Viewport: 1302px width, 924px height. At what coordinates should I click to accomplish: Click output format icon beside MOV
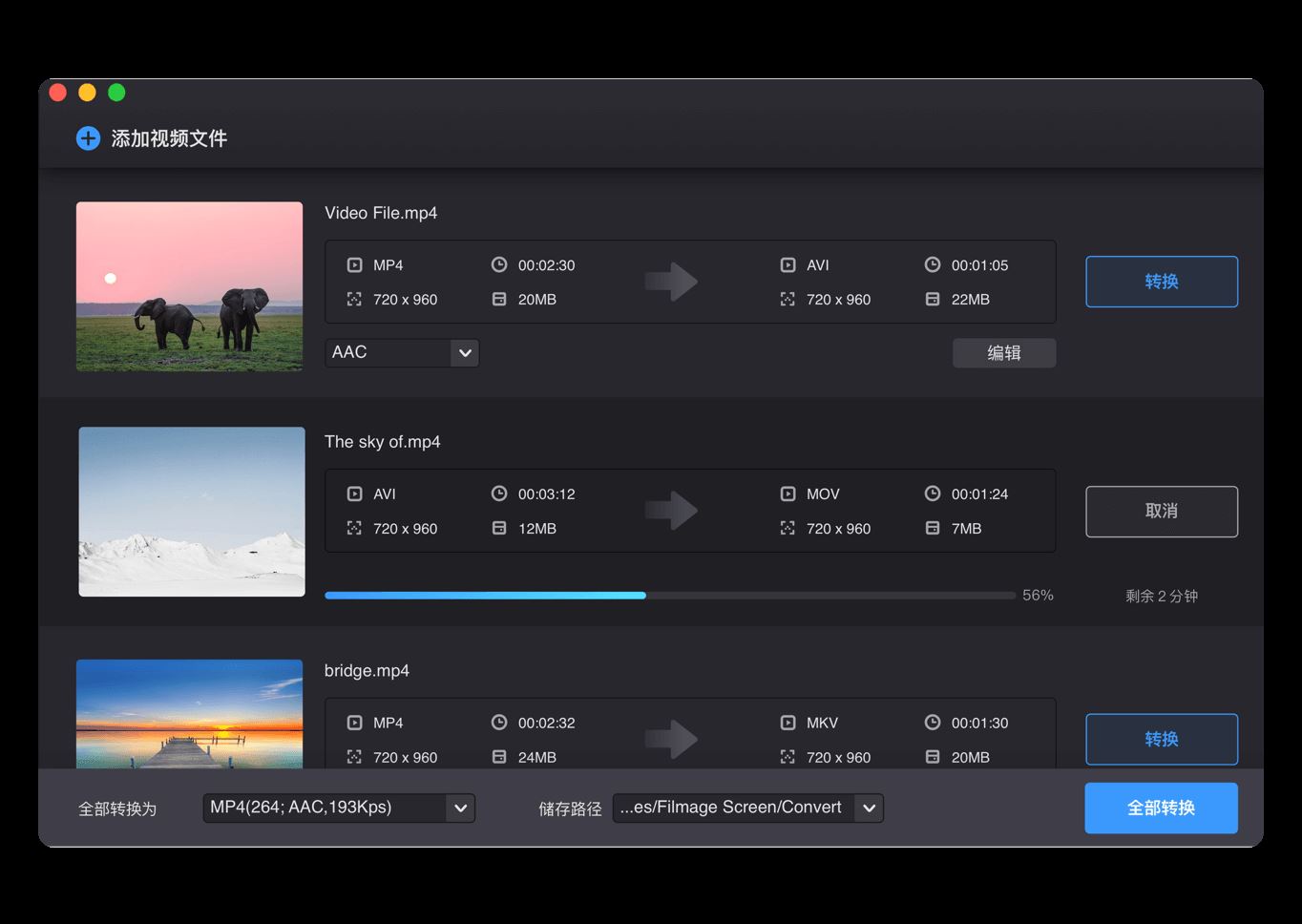[787, 494]
